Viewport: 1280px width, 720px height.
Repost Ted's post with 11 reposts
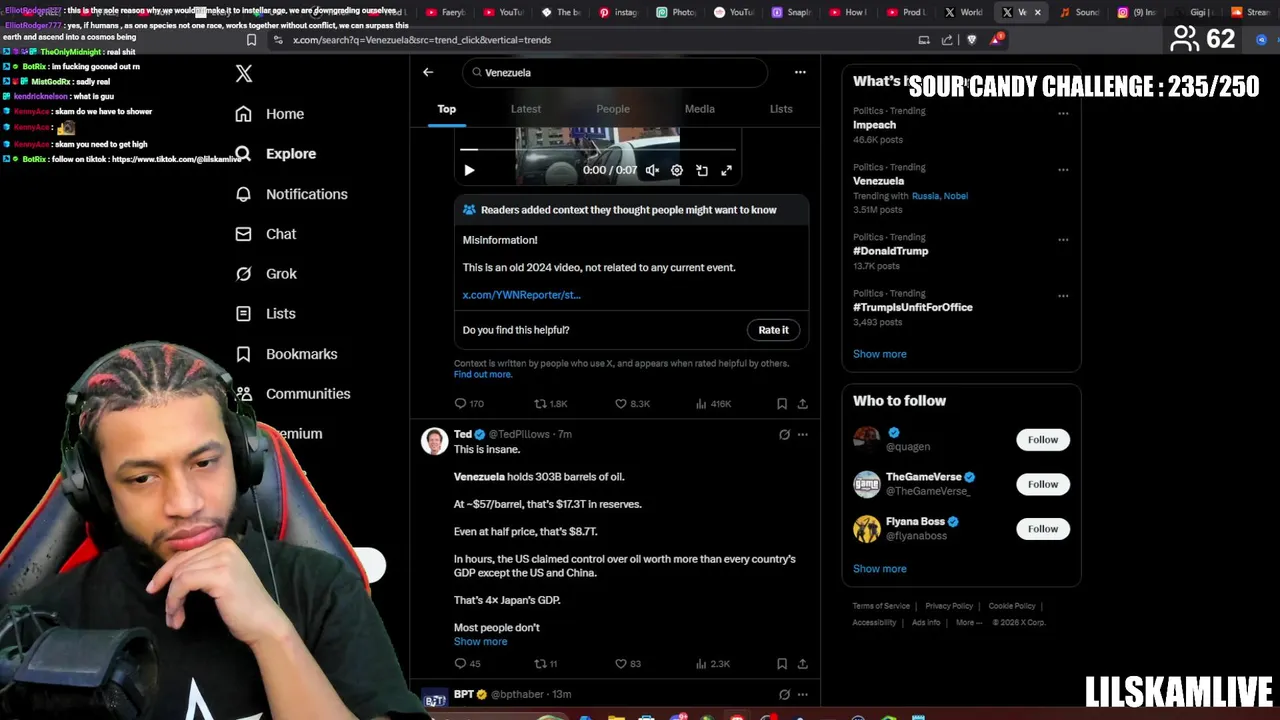coord(546,664)
